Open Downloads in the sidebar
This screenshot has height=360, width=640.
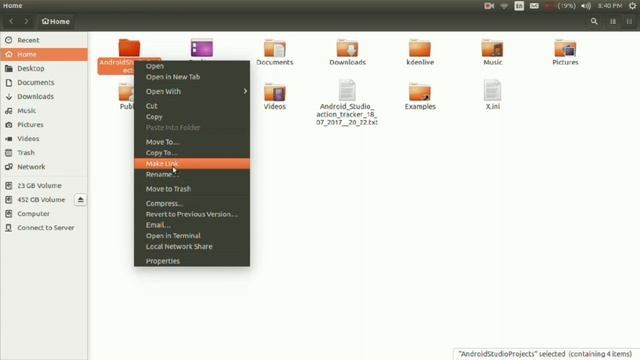(44, 96)
